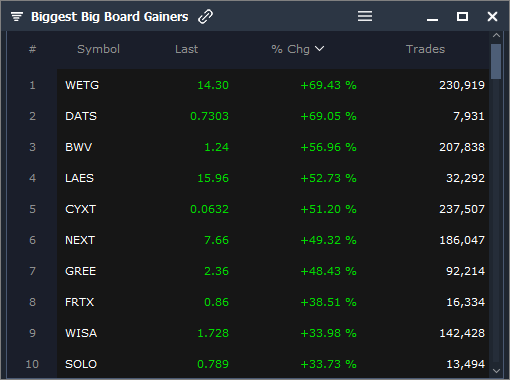Open the filter icon beside the title
Viewport: 510px width, 380px height.
(x=17, y=16)
